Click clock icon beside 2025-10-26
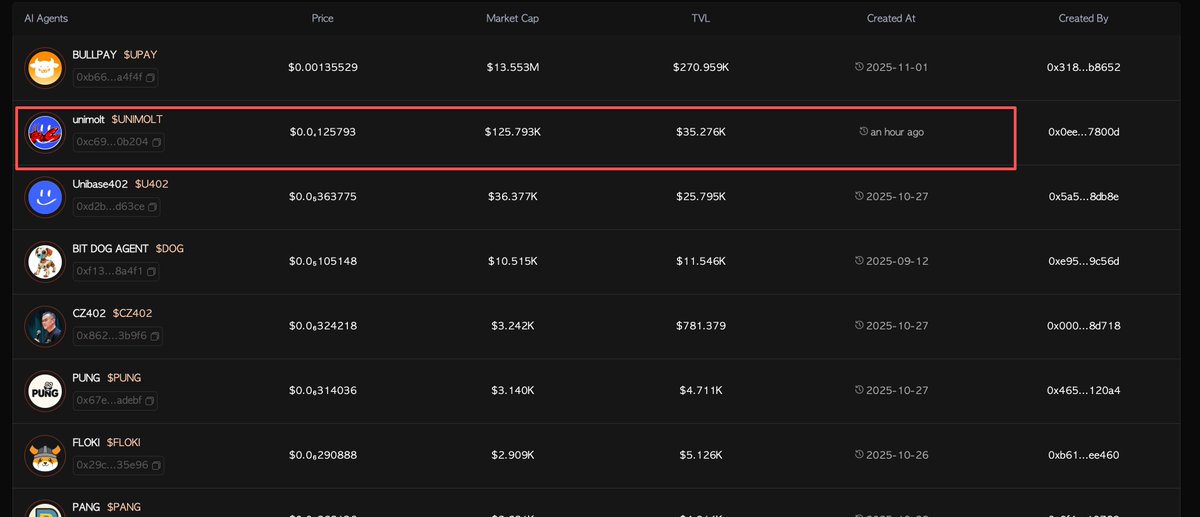 coord(859,455)
